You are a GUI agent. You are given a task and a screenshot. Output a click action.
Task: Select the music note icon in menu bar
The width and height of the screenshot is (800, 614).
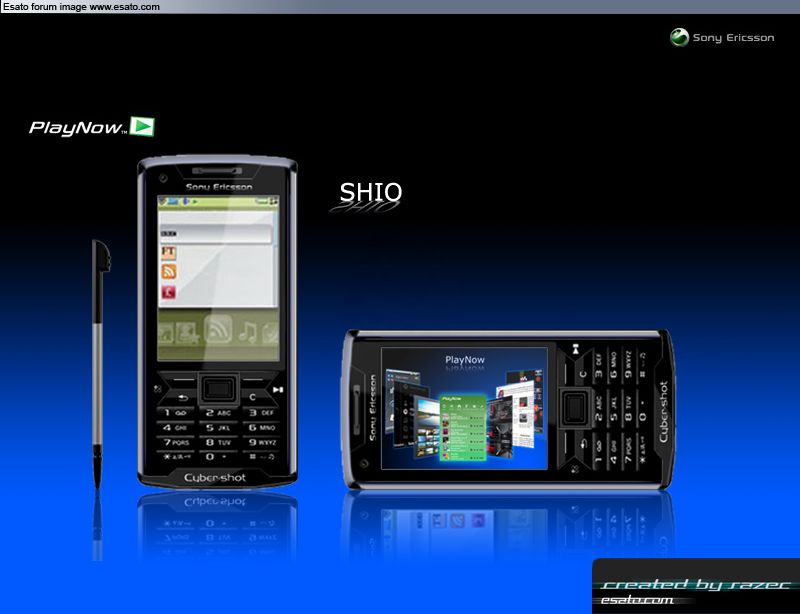point(246,331)
